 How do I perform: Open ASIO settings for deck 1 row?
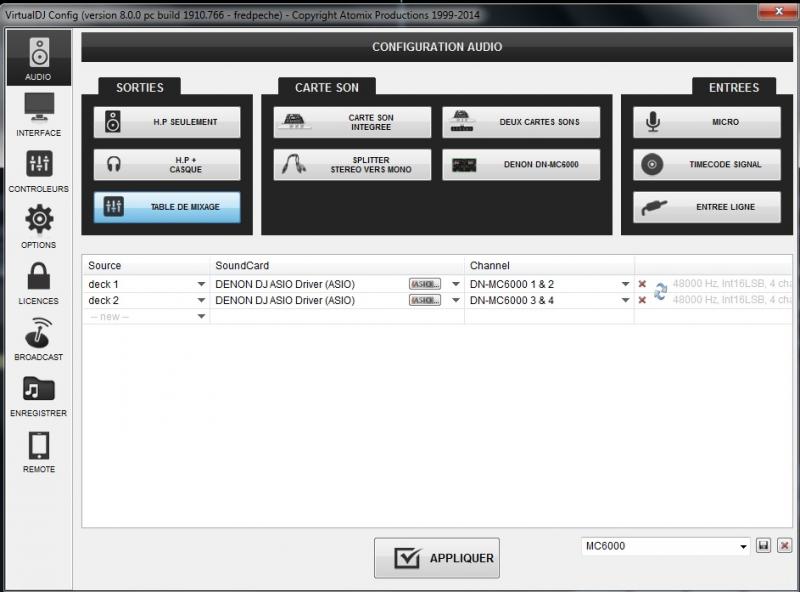(x=424, y=284)
